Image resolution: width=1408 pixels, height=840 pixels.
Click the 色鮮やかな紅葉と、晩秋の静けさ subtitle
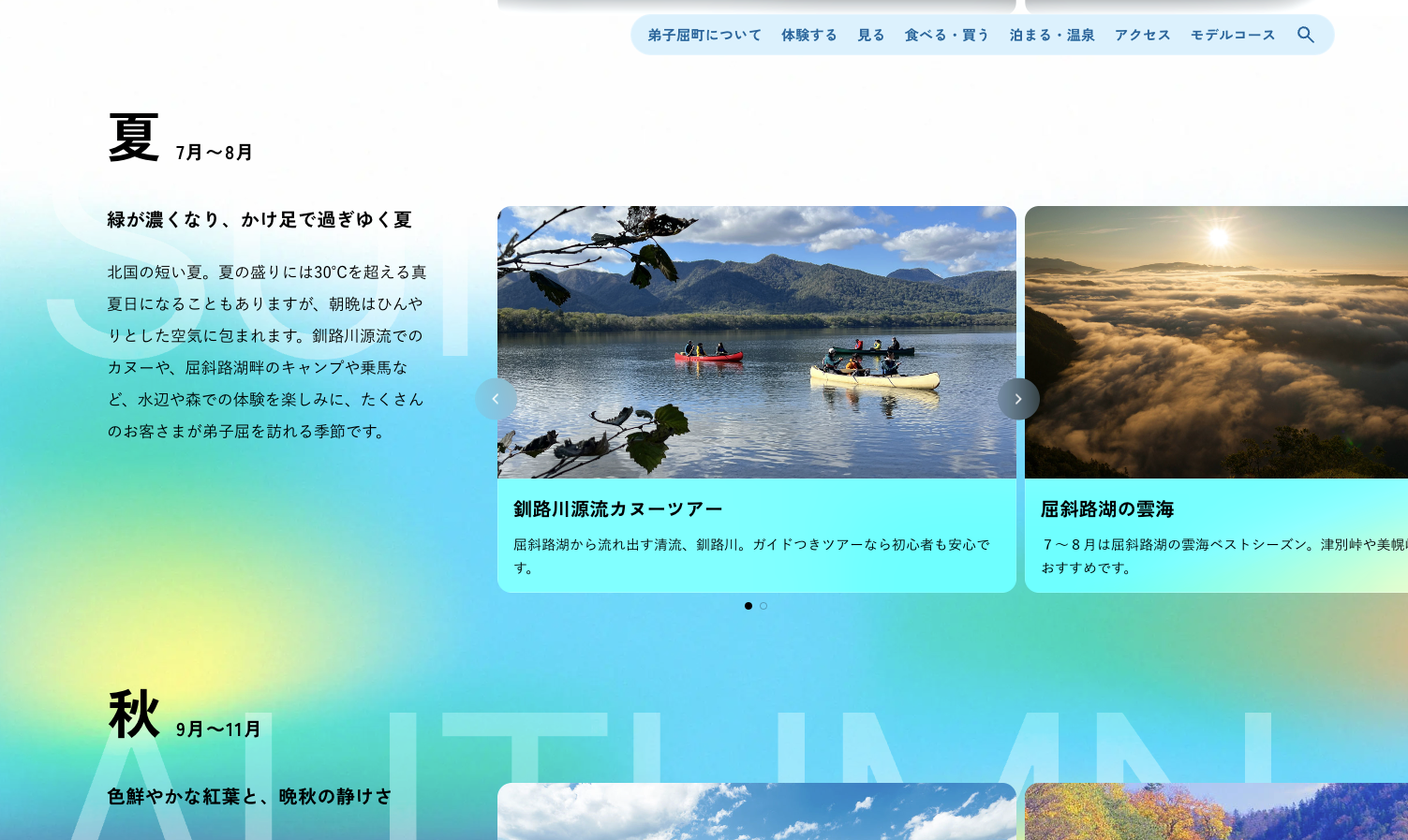click(x=249, y=796)
